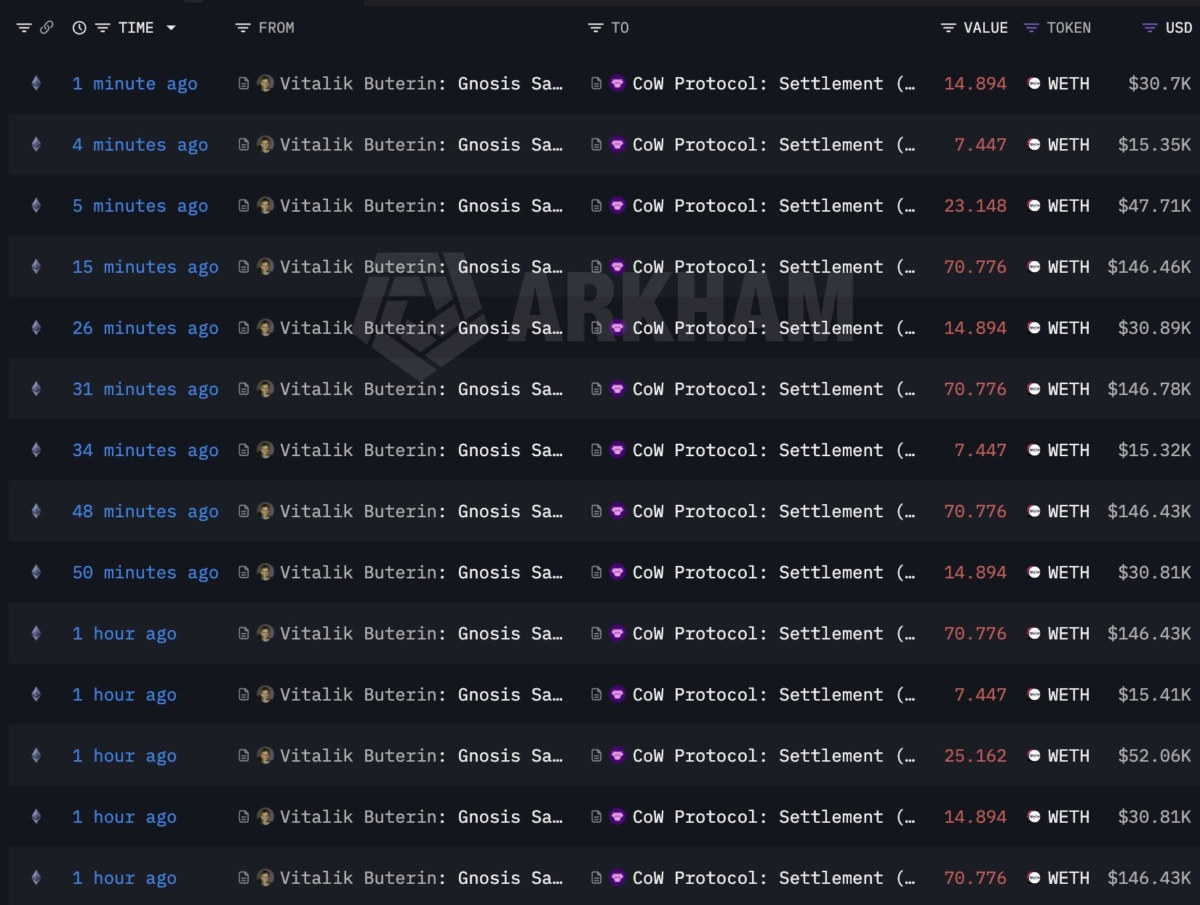Image resolution: width=1200 pixels, height=905 pixels.
Task: Open the chain/link filter icon in the header
Action: pyautogui.click(x=46, y=28)
